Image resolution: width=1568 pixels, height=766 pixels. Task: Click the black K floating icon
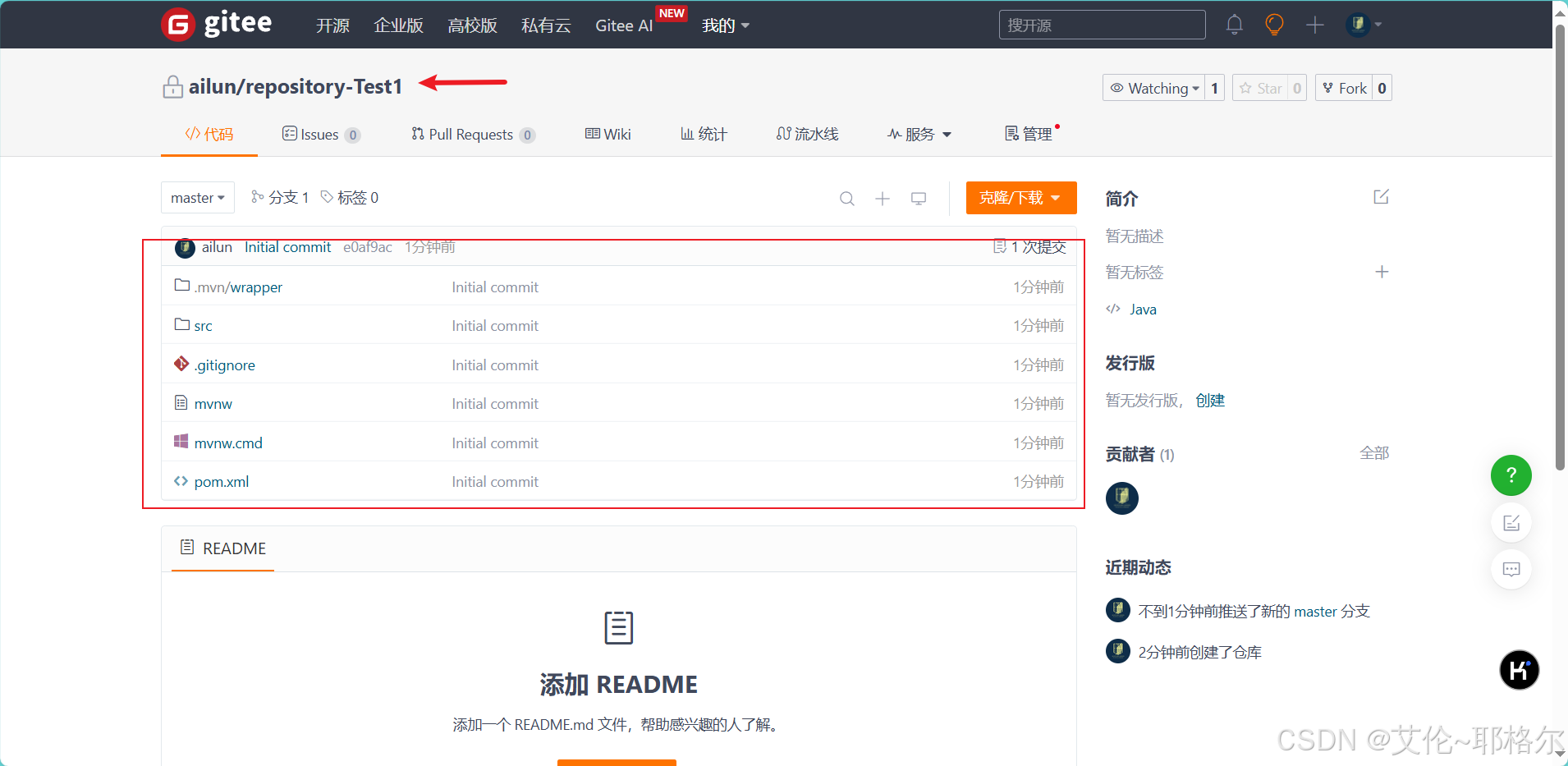tap(1520, 670)
